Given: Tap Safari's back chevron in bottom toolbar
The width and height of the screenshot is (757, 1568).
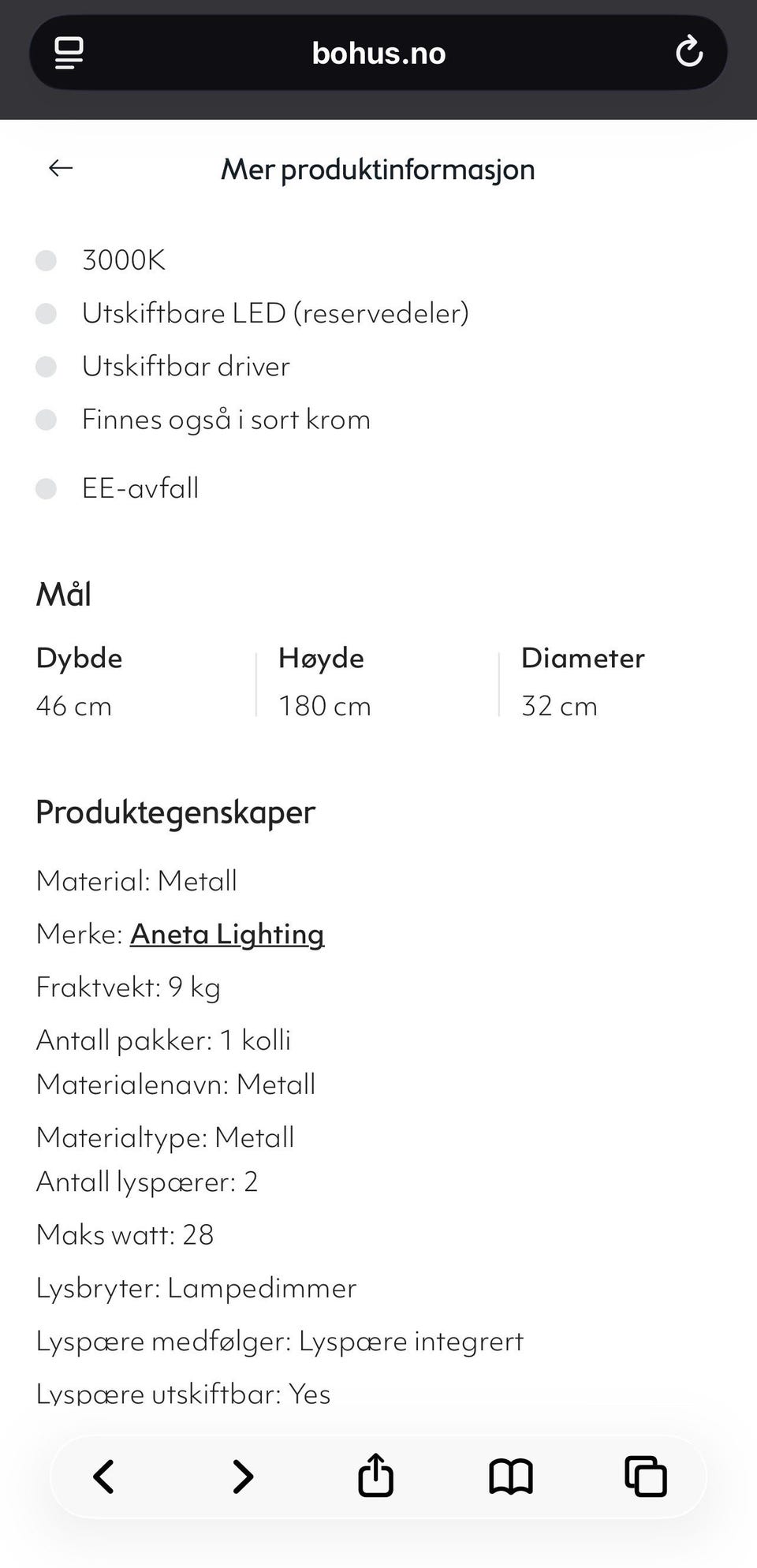Looking at the screenshot, I should point(104,1477).
